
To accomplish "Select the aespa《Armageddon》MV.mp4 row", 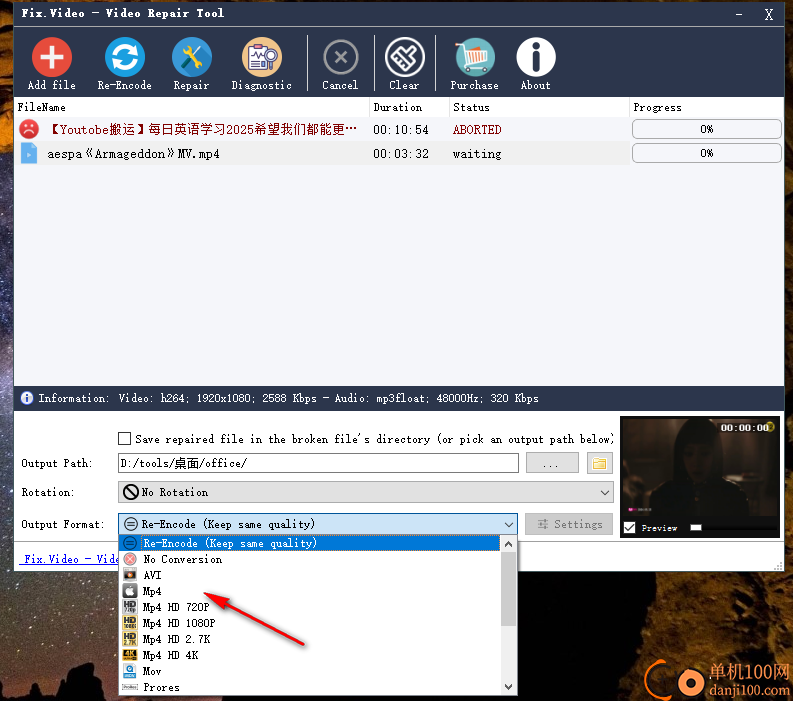I will point(322,153).
